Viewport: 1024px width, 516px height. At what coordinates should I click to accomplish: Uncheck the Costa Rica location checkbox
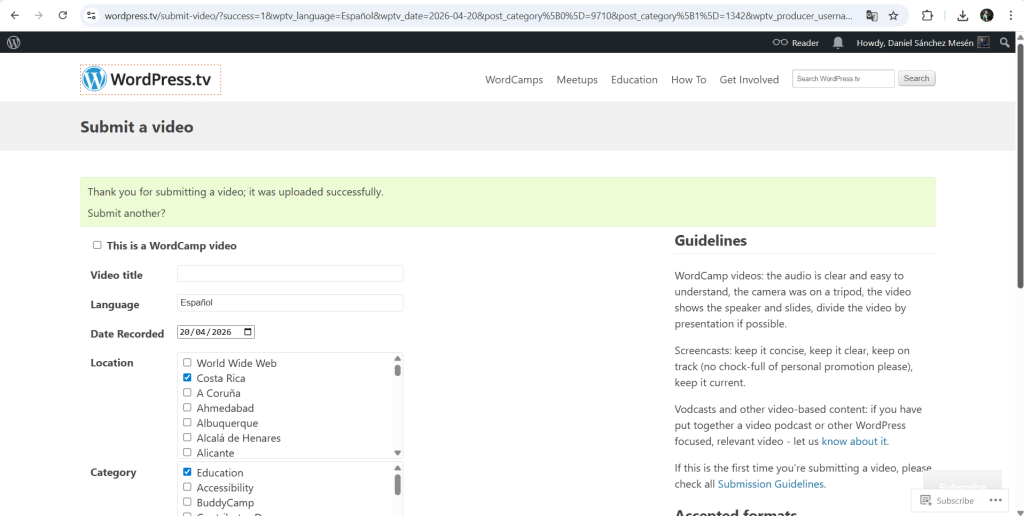click(x=187, y=378)
